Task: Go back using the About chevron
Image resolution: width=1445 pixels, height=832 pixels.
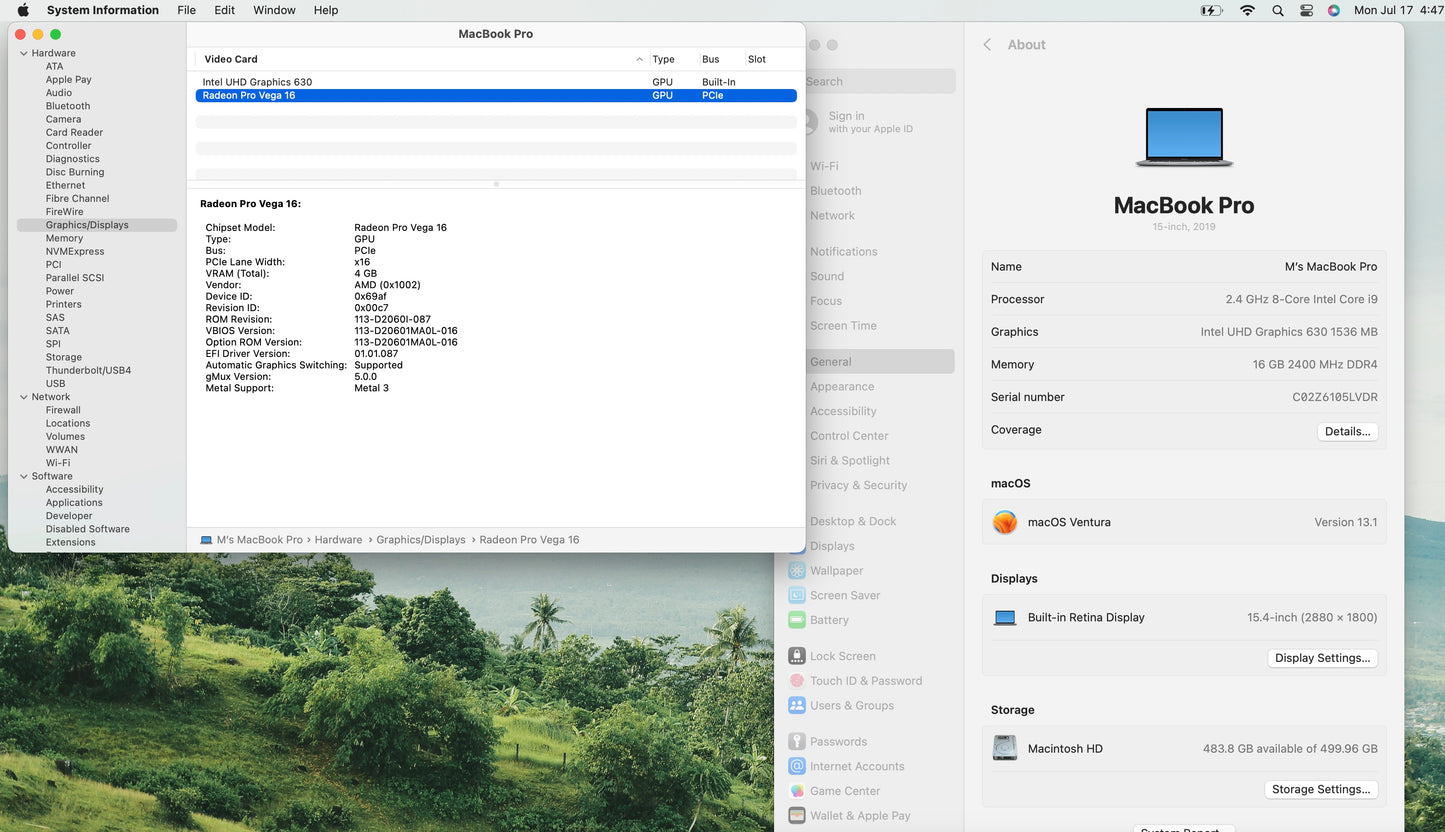Action: pyautogui.click(x=987, y=45)
